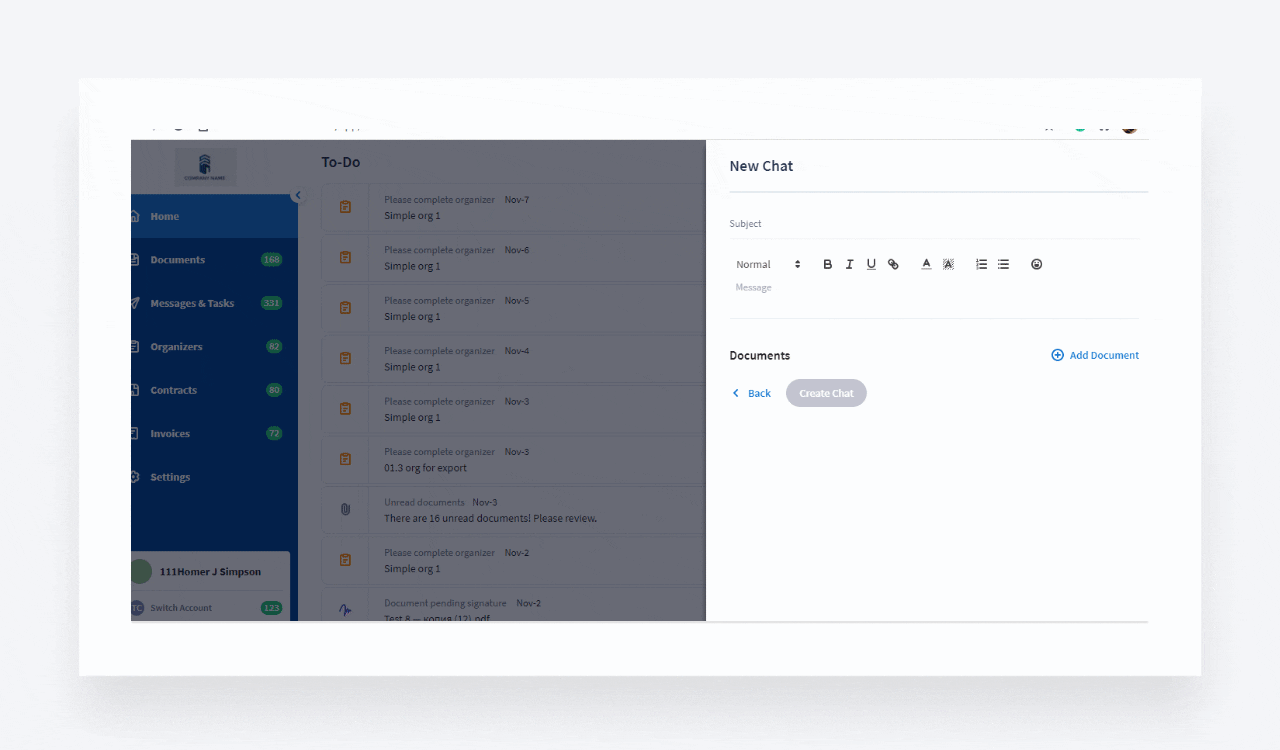Open the text color picker
1280x750 pixels.
click(x=926, y=264)
